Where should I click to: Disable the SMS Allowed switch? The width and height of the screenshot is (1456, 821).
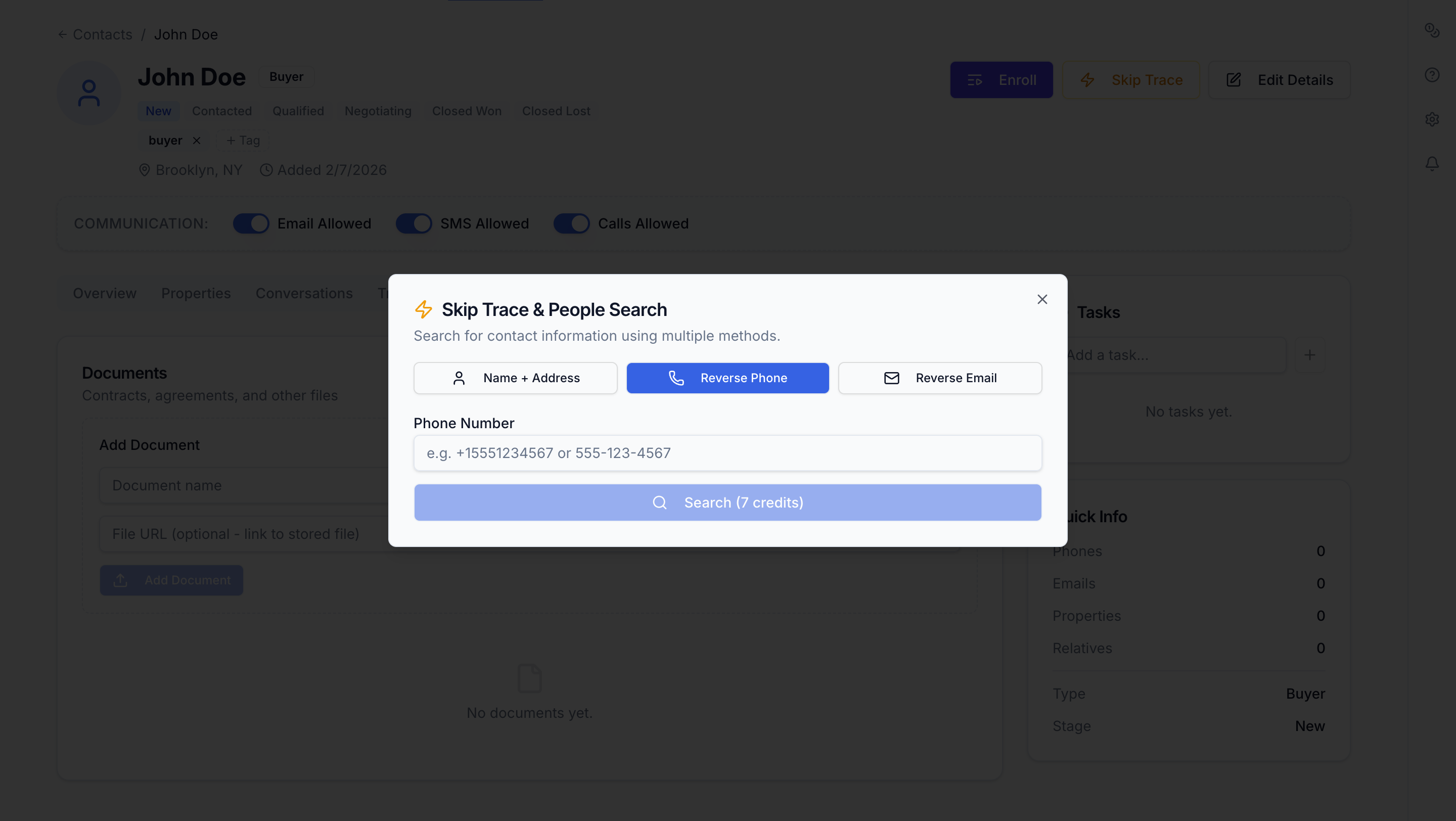pos(414,224)
